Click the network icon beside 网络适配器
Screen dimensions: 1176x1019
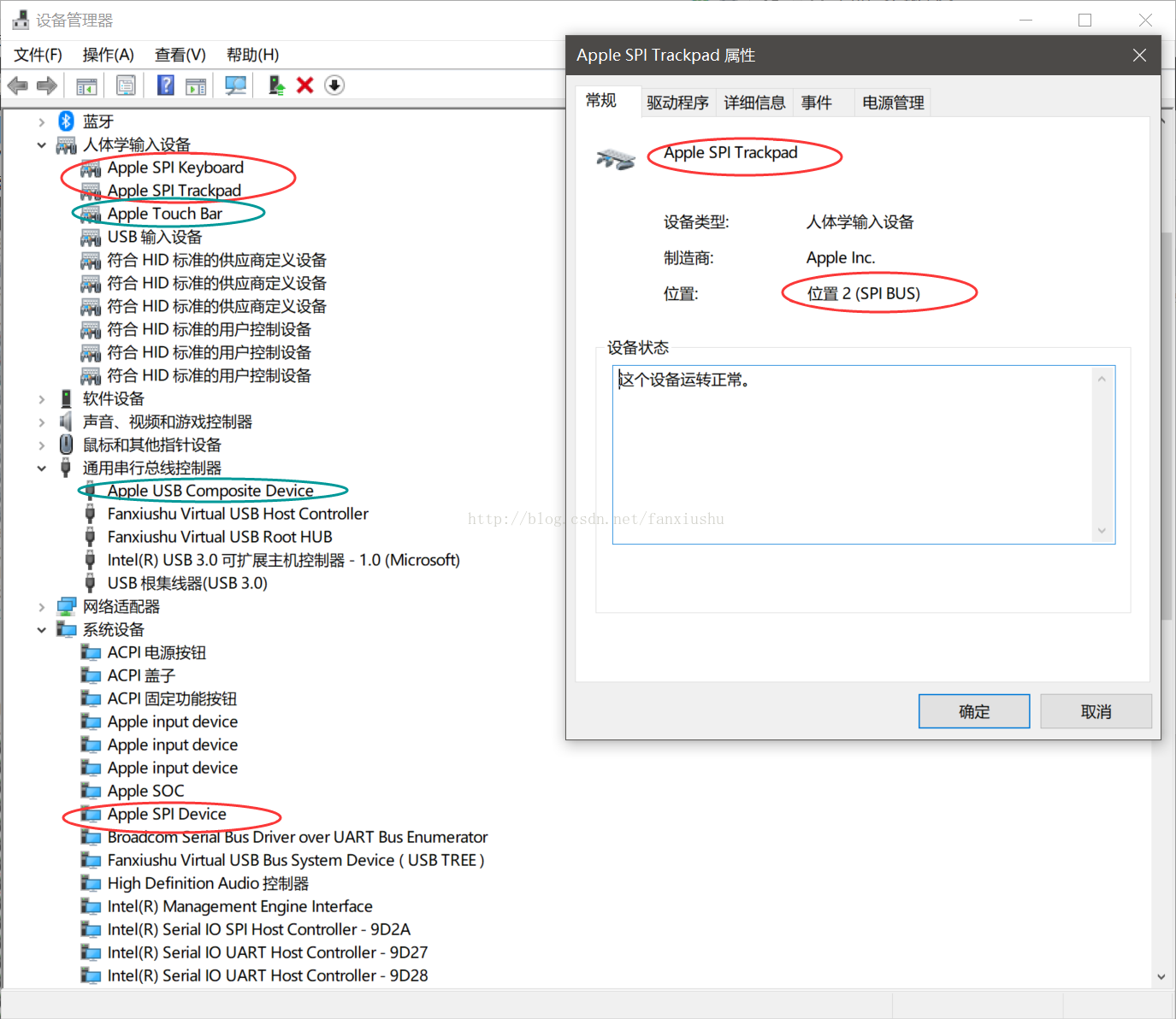click(66, 606)
